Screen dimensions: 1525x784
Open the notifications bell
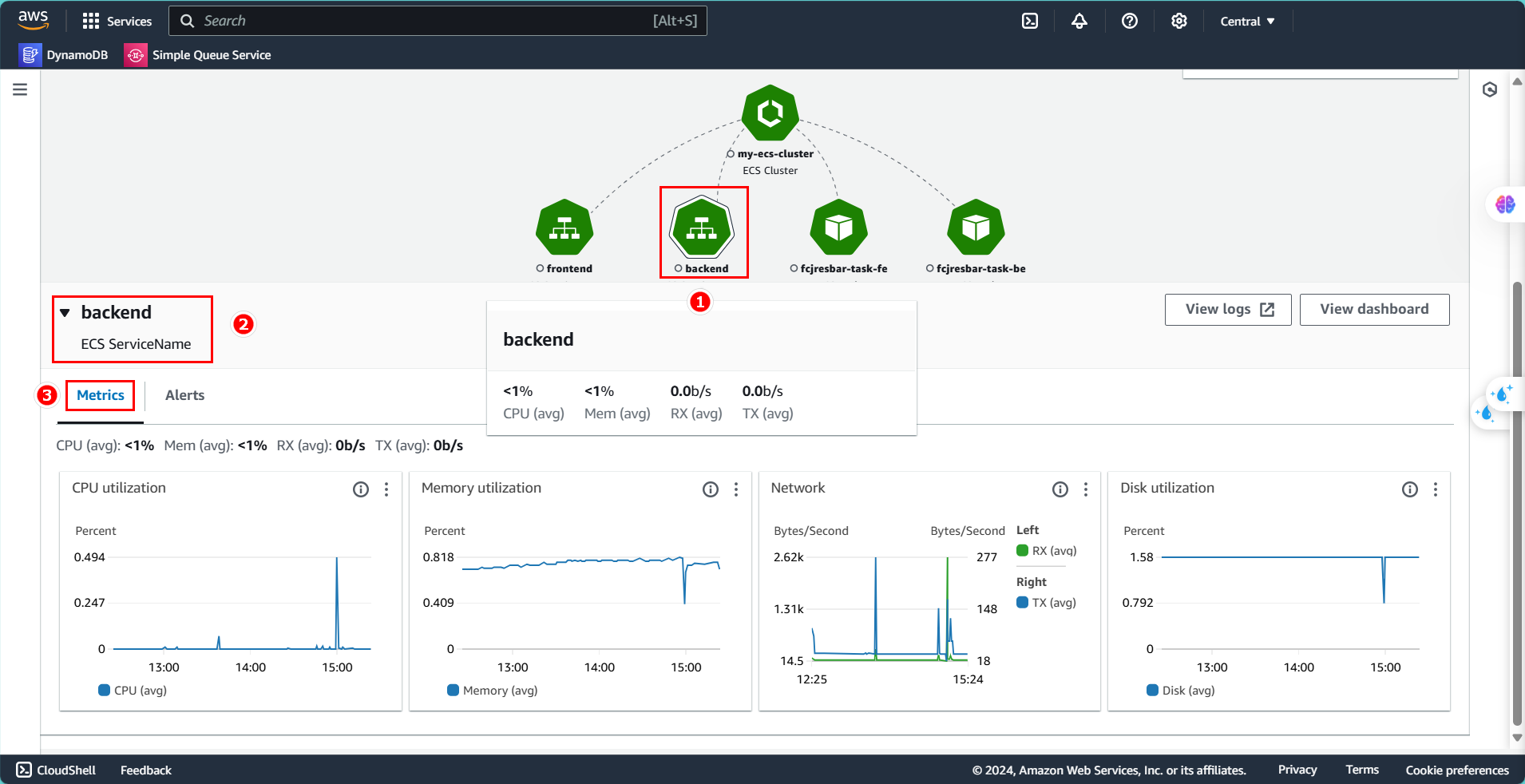[x=1079, y=21]
